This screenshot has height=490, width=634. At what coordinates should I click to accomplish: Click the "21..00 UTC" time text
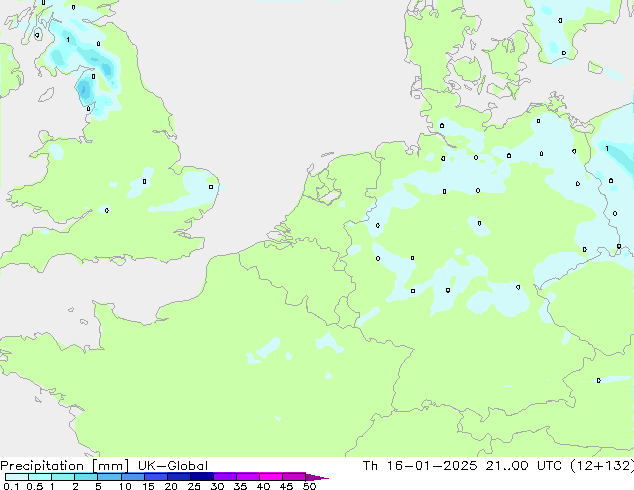524,466
